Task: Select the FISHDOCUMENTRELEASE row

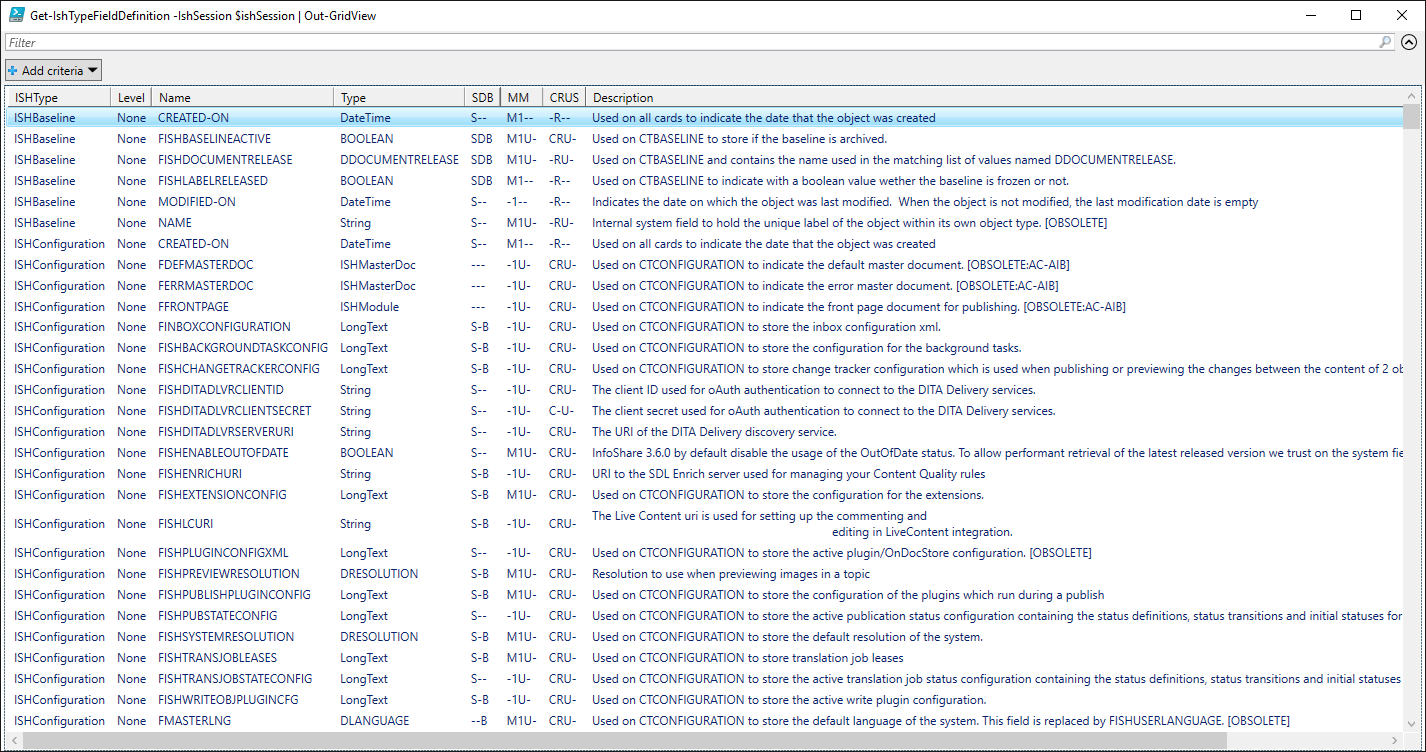Action: click(225, 160)
